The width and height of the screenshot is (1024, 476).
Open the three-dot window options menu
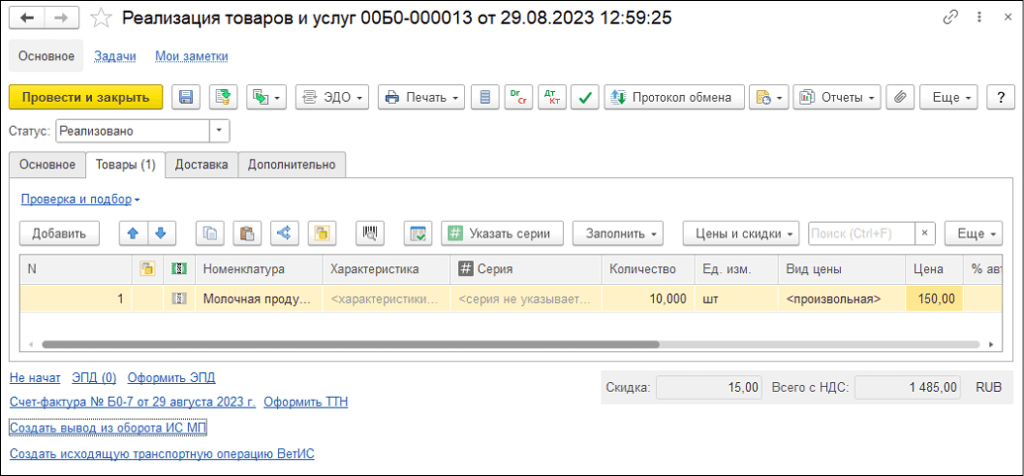(x=980, y=18)
